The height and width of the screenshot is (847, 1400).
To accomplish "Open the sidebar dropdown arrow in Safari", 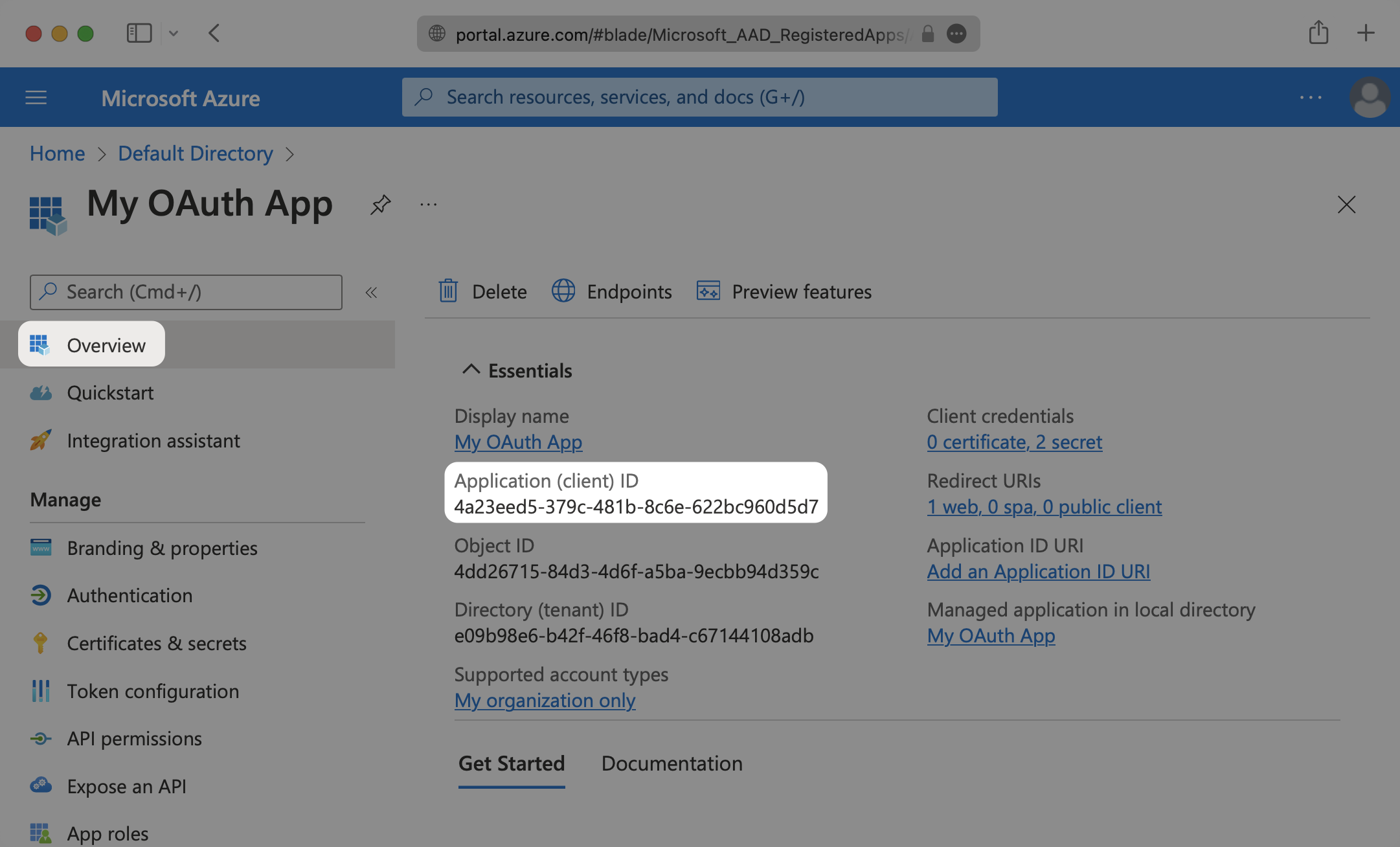I will point(174,33).
